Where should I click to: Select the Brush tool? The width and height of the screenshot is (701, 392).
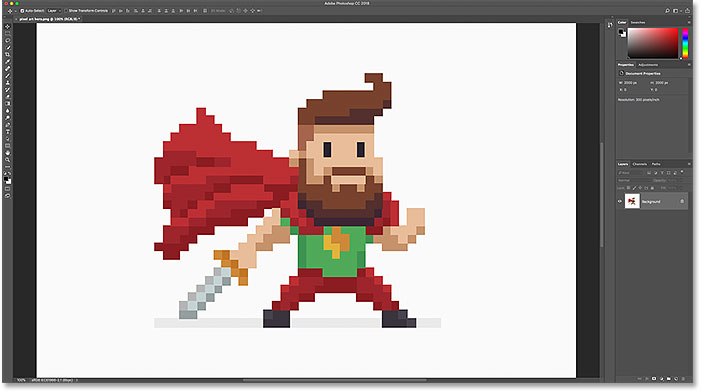(8, 75)
